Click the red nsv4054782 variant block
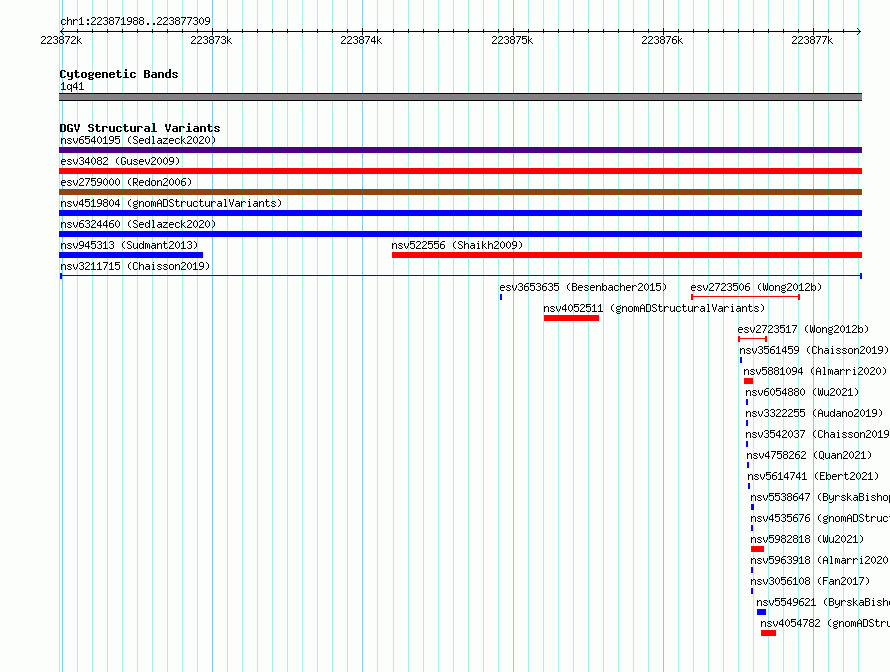The image size is (890, 672). (x=769, y=633)
